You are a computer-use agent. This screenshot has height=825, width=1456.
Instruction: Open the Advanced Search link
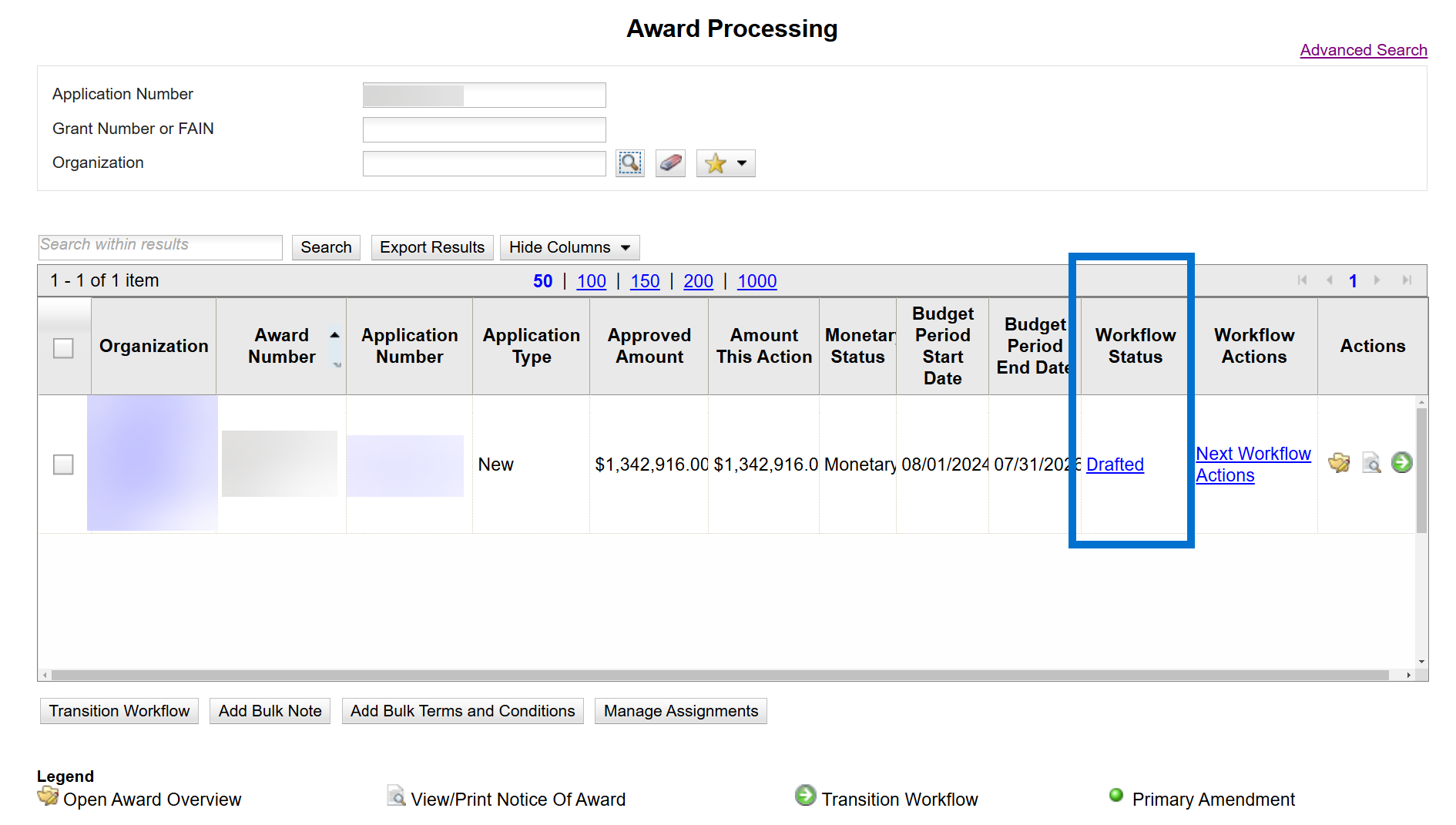pyautogui.click(x=1363, y=50)
